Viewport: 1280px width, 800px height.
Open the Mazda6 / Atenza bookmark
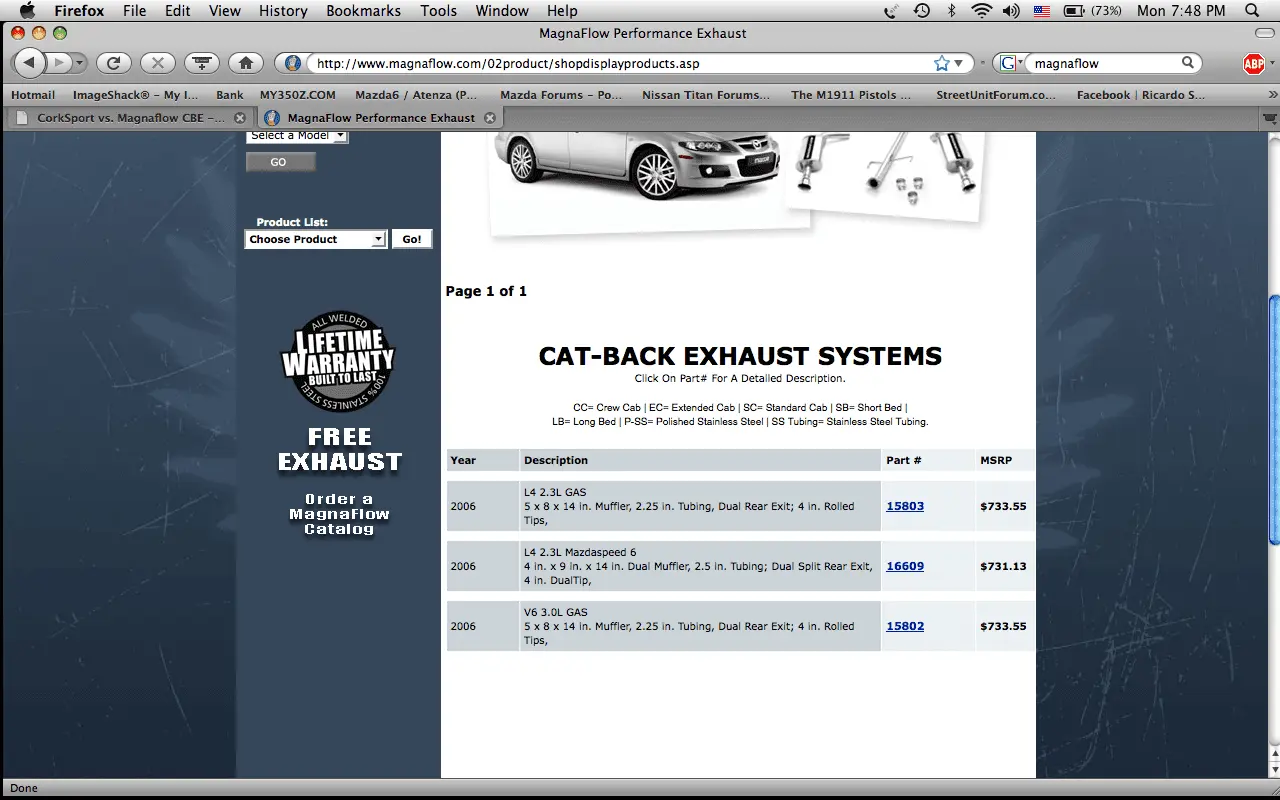click(416, 95)
